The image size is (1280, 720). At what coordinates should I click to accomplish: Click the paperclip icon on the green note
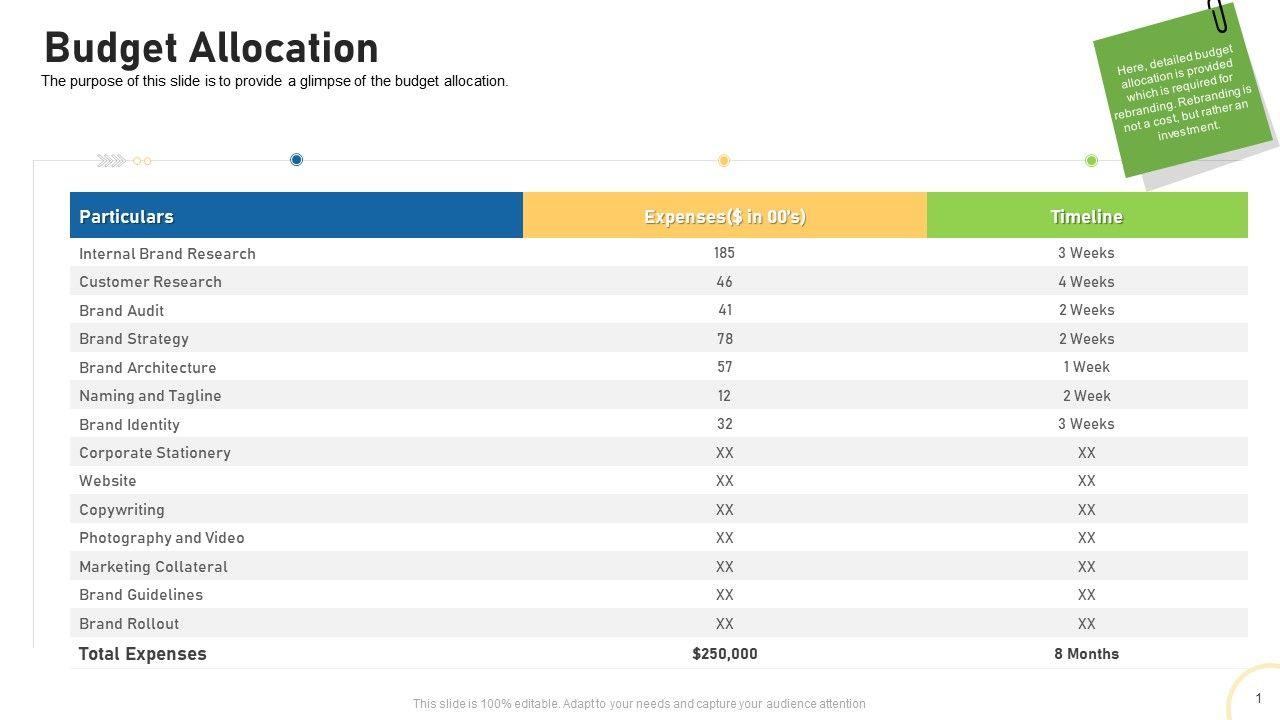1219,15
